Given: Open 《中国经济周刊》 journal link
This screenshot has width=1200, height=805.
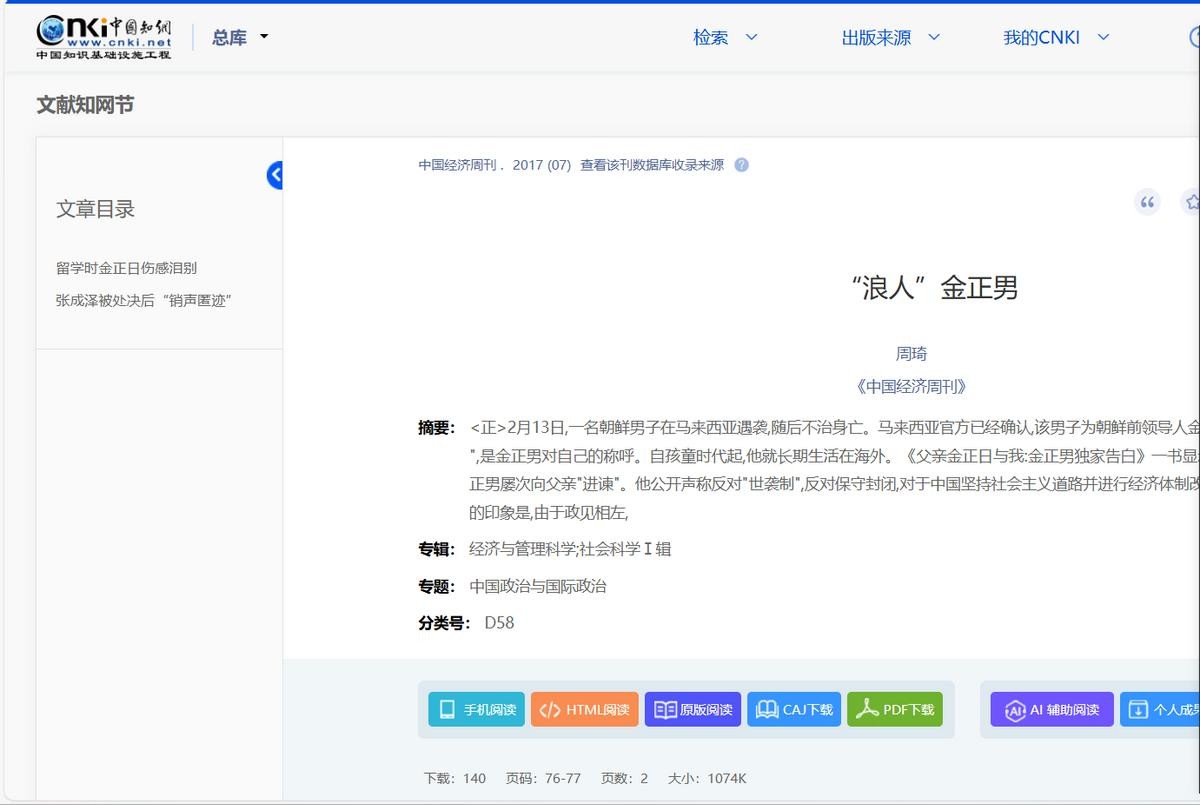Looking at the screenshot, I should (x=911, y=386).
